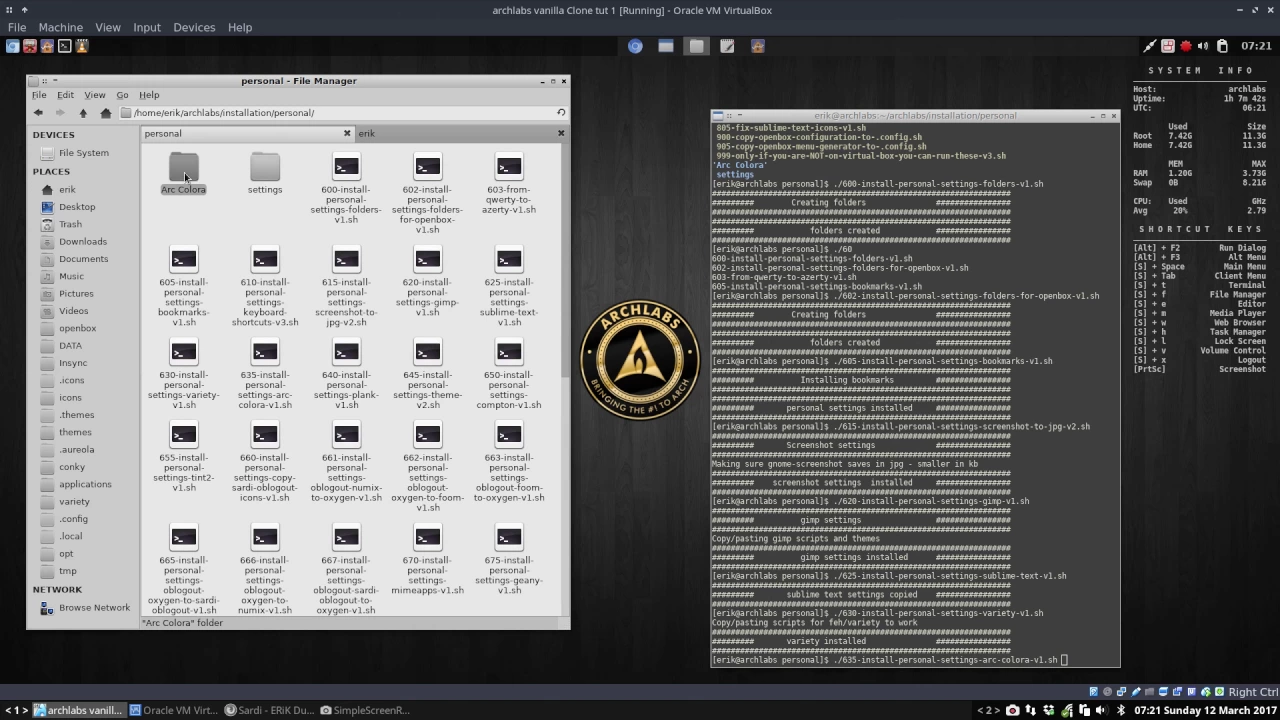Open File System in the sidebar
Image resolution: width=1280 pixels, height=720 pixels.
[x=84, y=153]
